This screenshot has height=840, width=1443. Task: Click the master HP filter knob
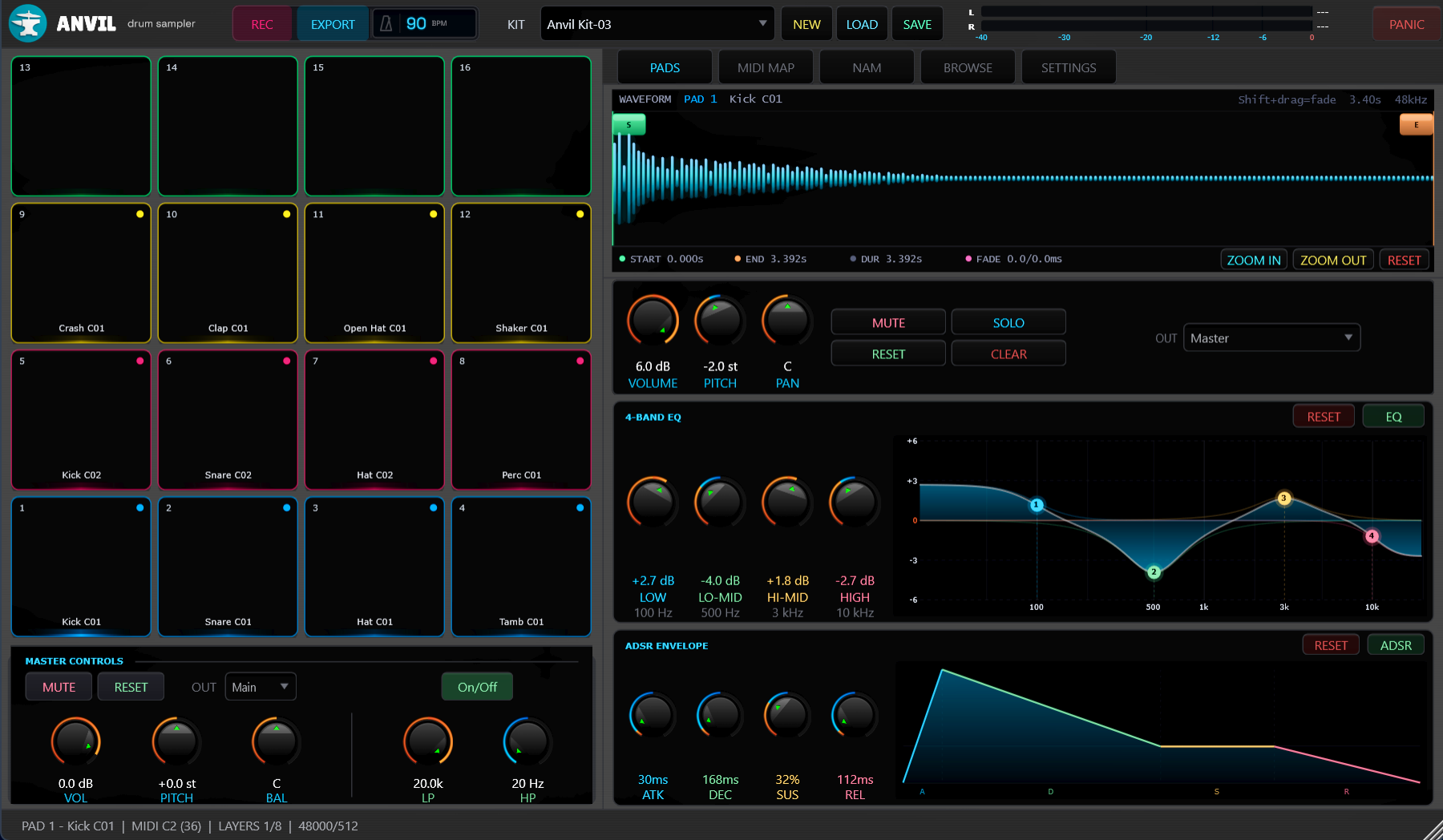point(527,742)
